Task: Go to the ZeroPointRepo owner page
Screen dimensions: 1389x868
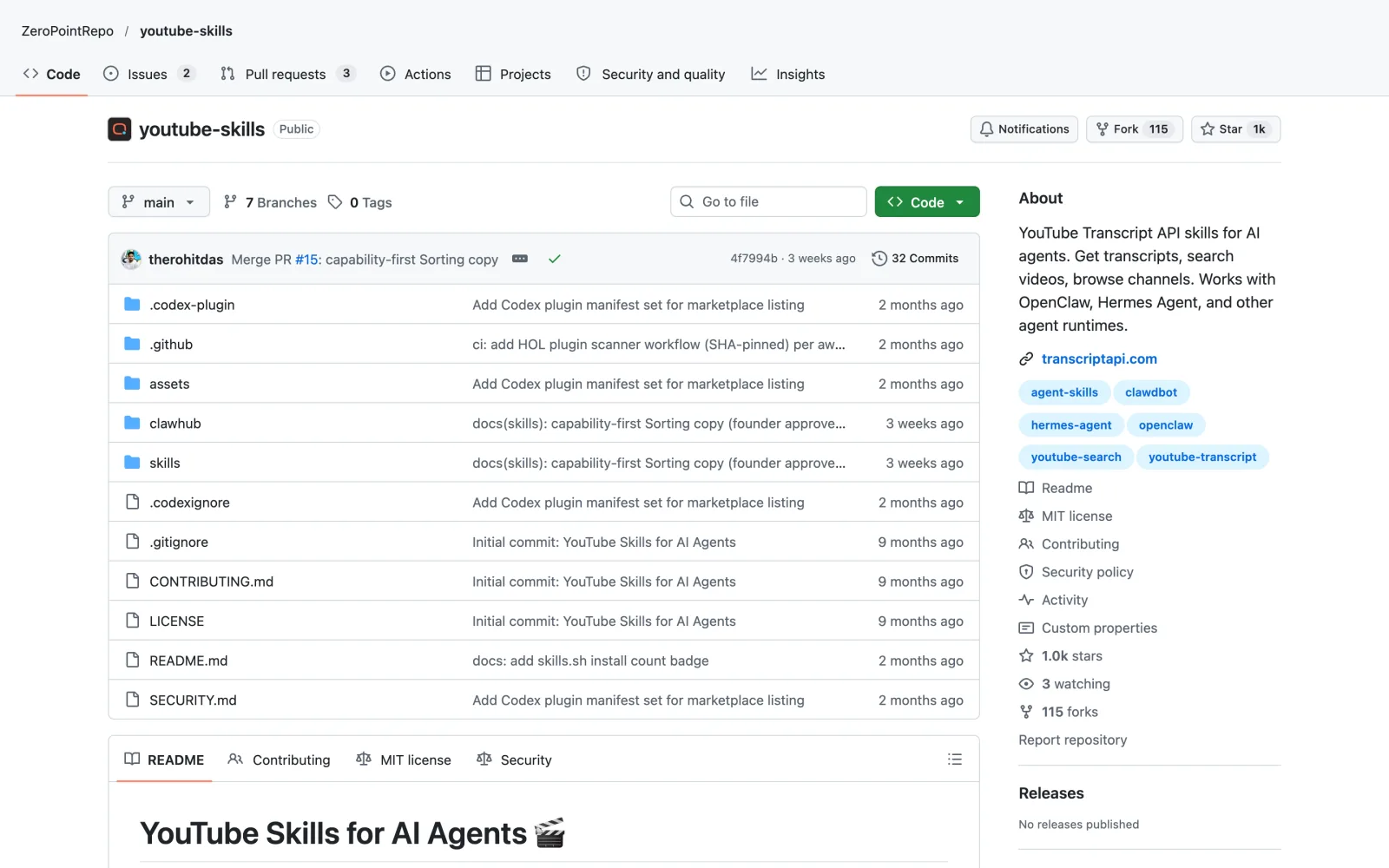Action: [68, 31]
